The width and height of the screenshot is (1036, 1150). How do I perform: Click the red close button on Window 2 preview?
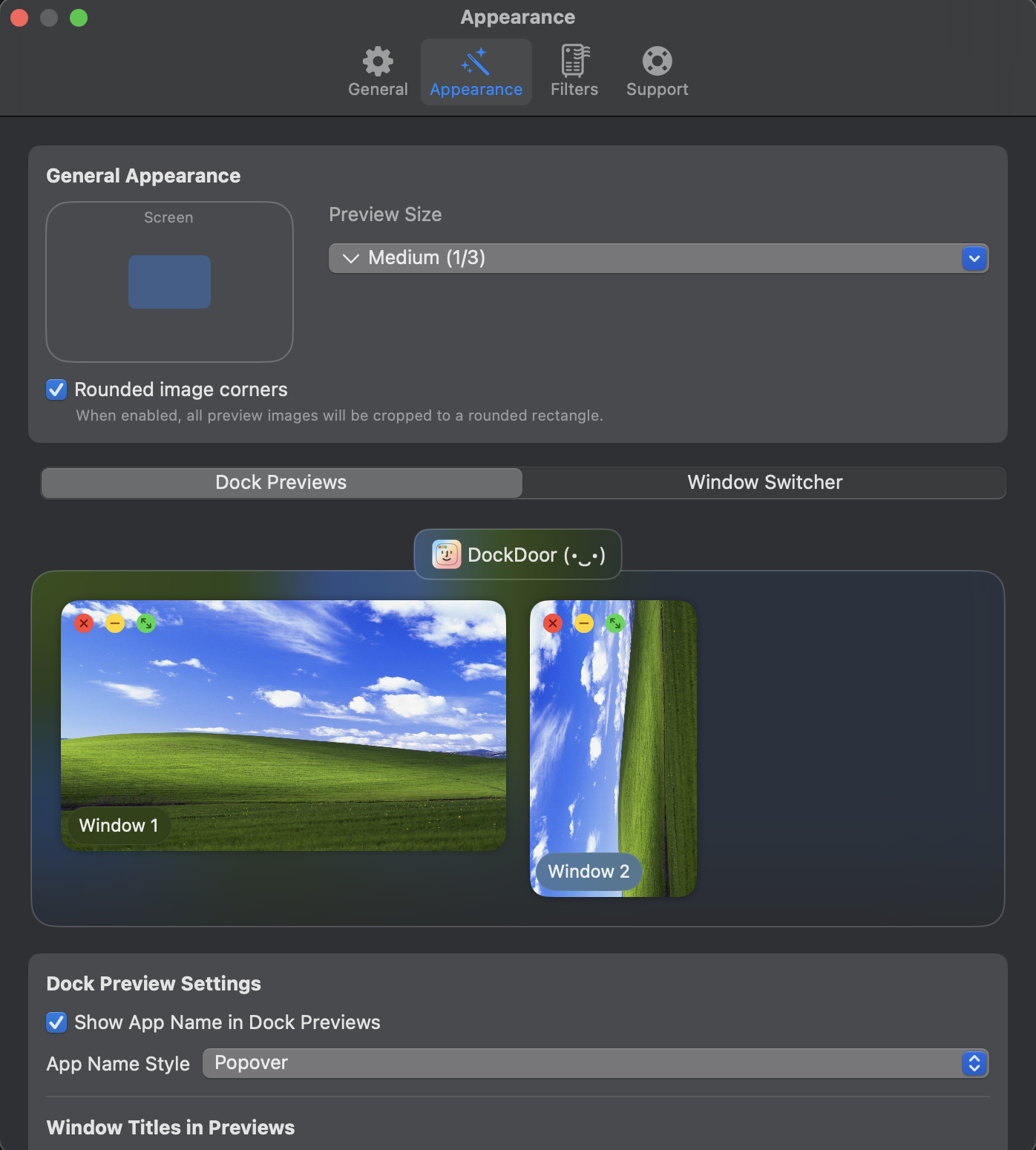553,623
